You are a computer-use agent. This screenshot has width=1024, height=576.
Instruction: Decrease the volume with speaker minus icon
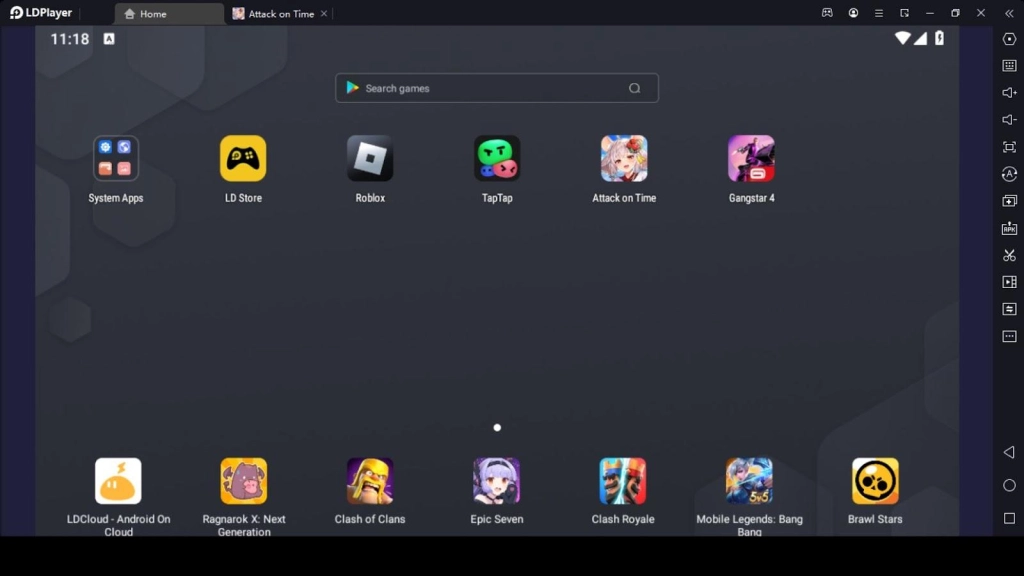pyautogui.click(x=1009, y=120)
